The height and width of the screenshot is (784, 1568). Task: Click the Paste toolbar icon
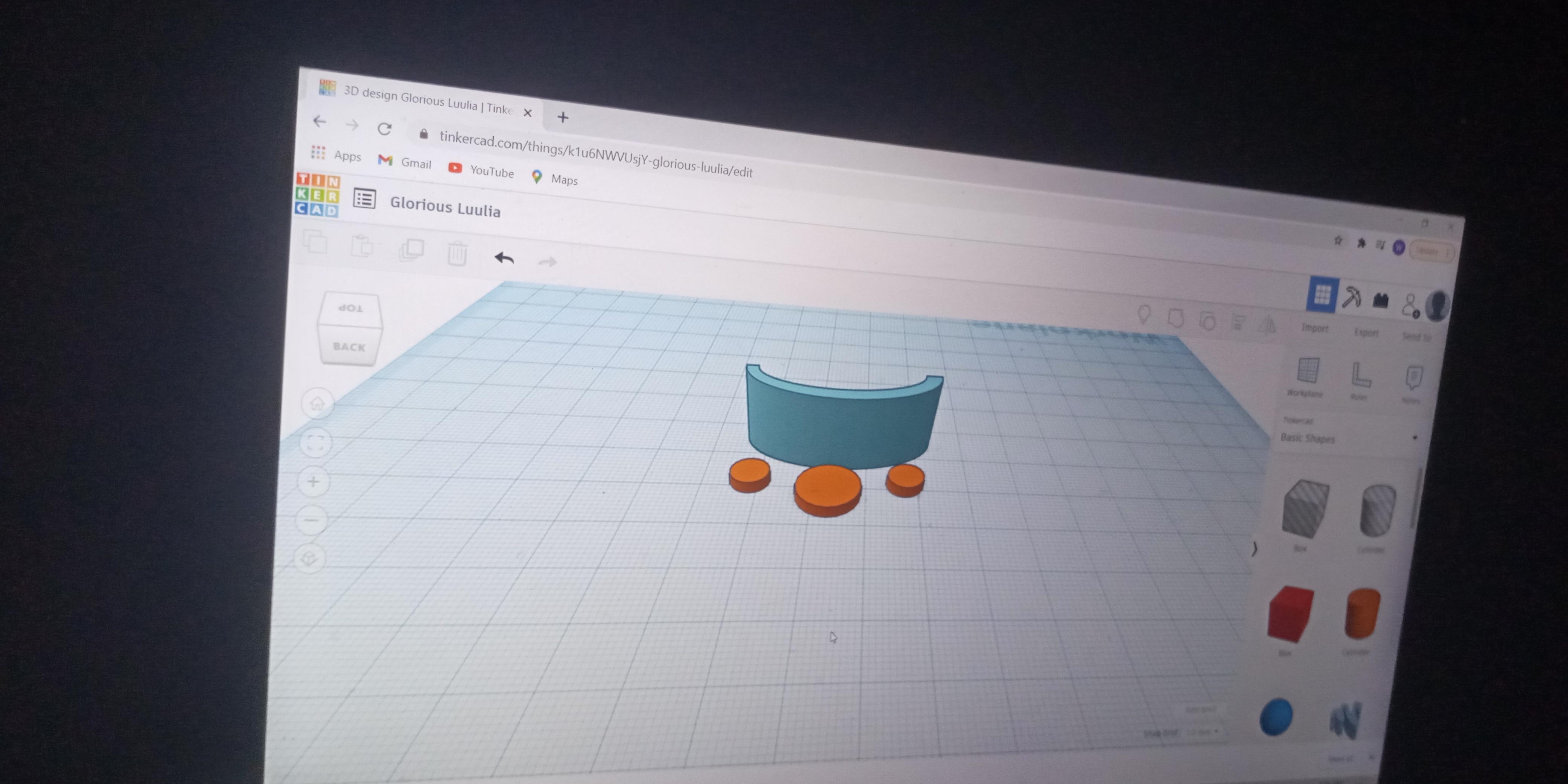pos(362,246)
